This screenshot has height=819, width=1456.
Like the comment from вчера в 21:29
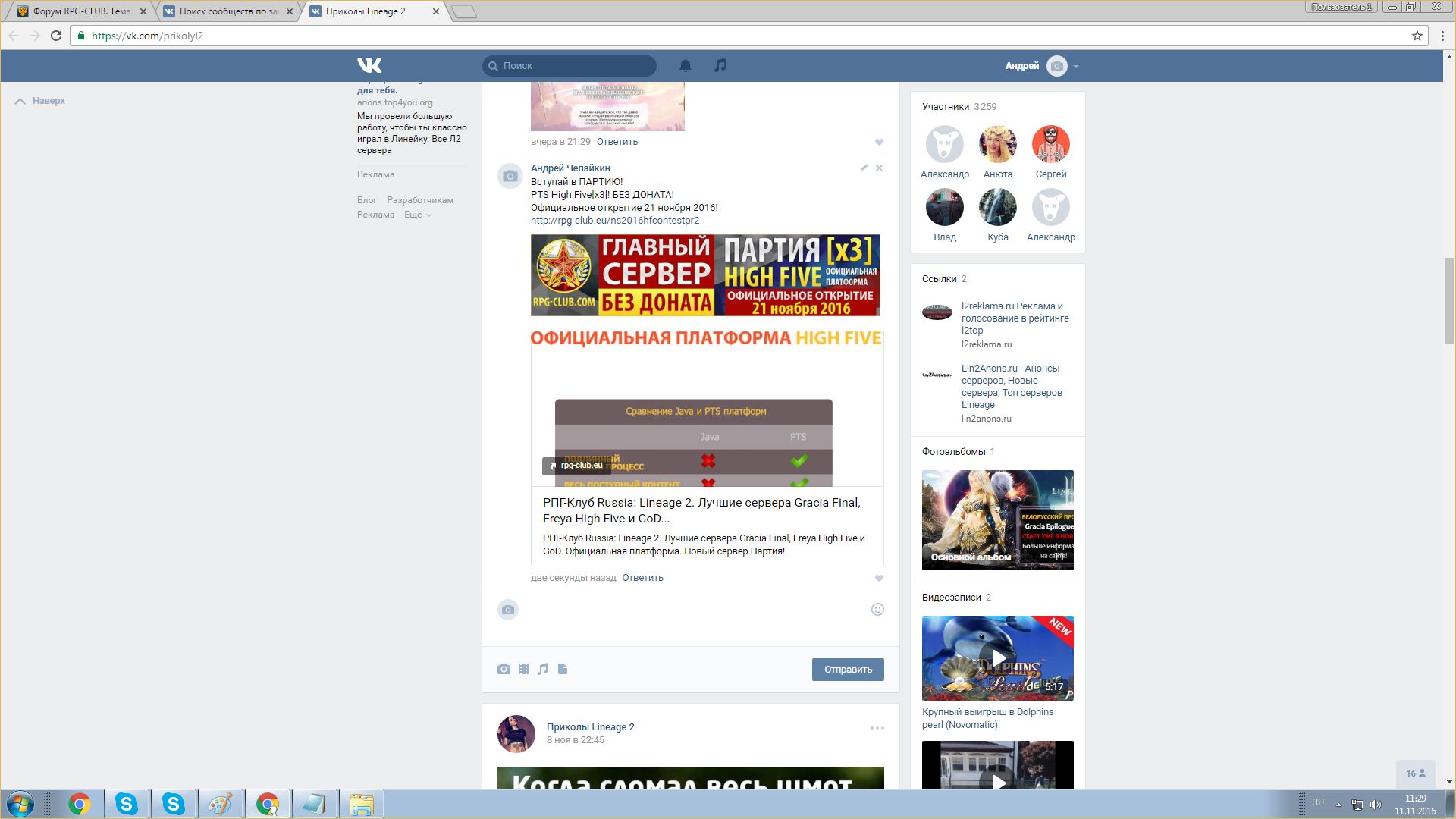tap(879, 142)
